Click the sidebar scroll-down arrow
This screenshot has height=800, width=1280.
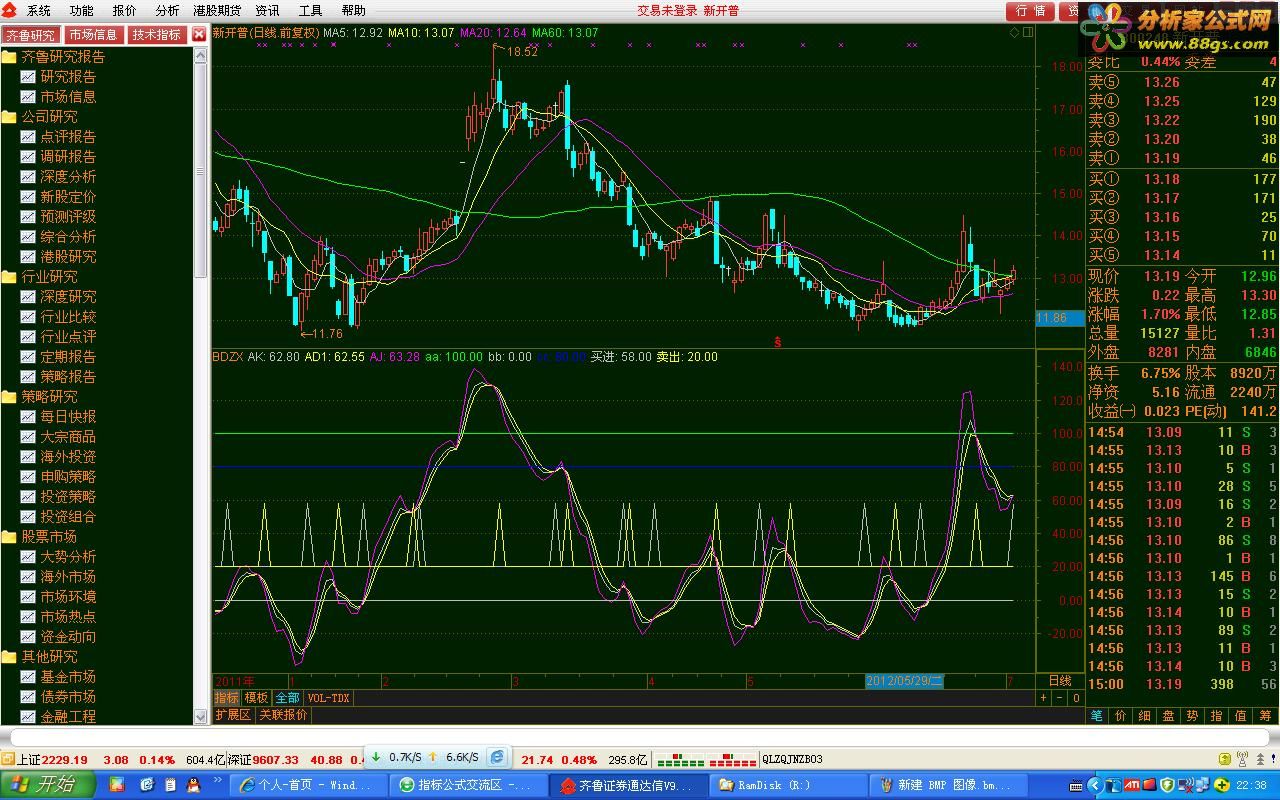coord(200,716)
